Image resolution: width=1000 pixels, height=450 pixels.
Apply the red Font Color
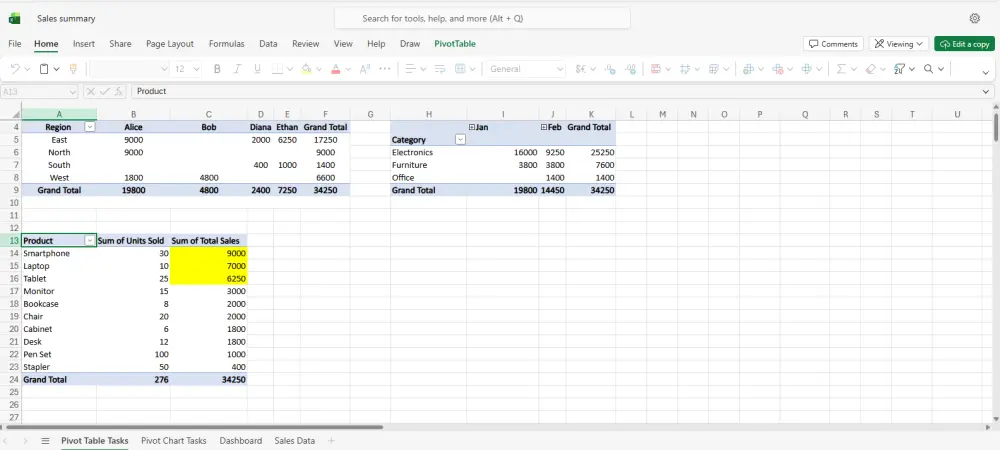click(336, 69)
